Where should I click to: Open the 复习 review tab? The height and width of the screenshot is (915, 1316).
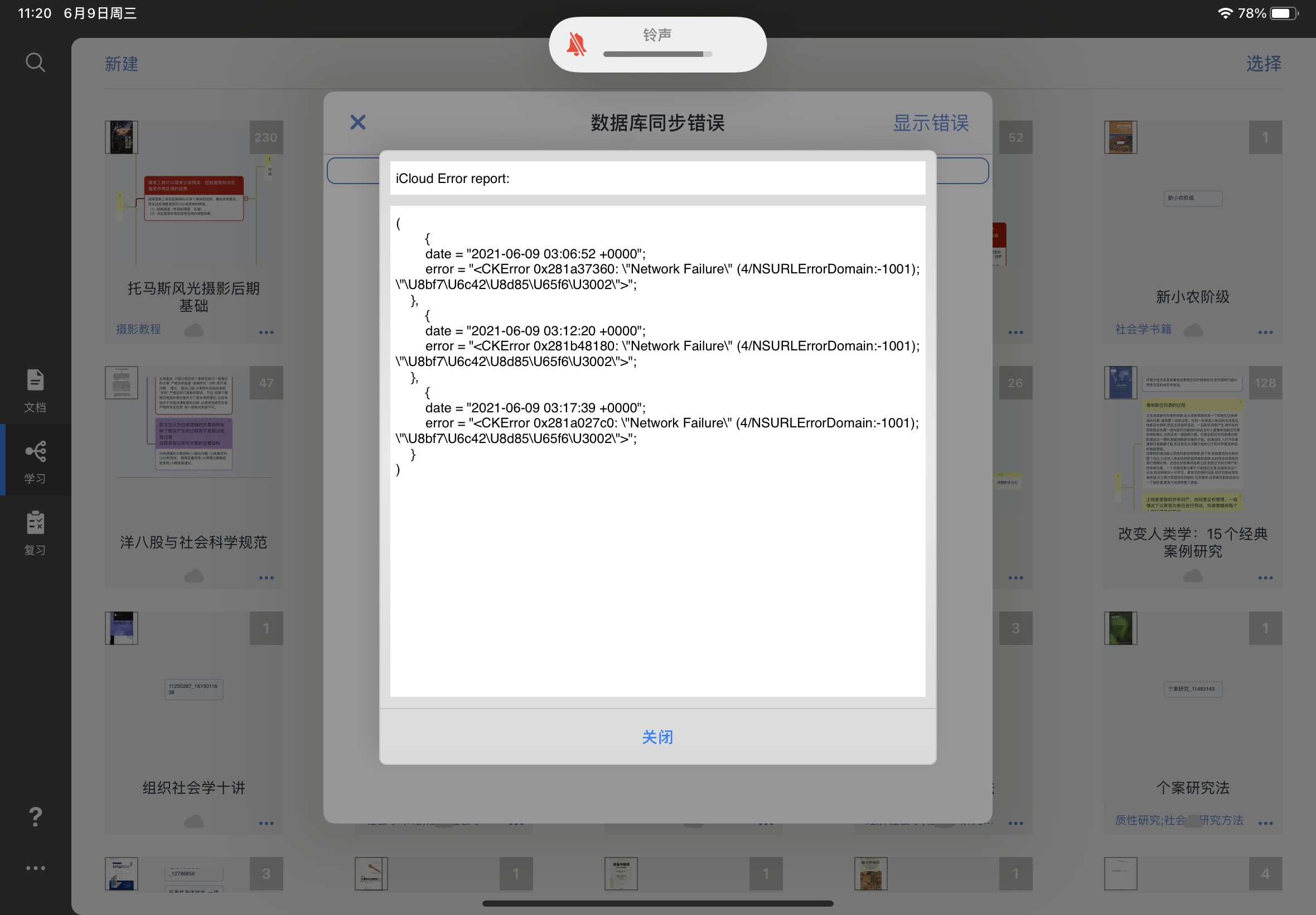pyautogui.click(x=35, y=533)
